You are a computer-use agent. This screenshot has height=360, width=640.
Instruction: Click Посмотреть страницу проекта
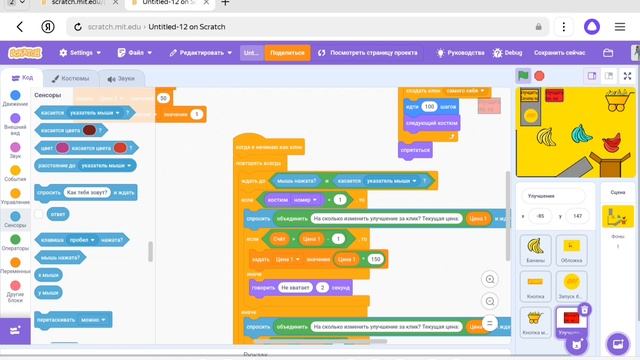point(368,53)
